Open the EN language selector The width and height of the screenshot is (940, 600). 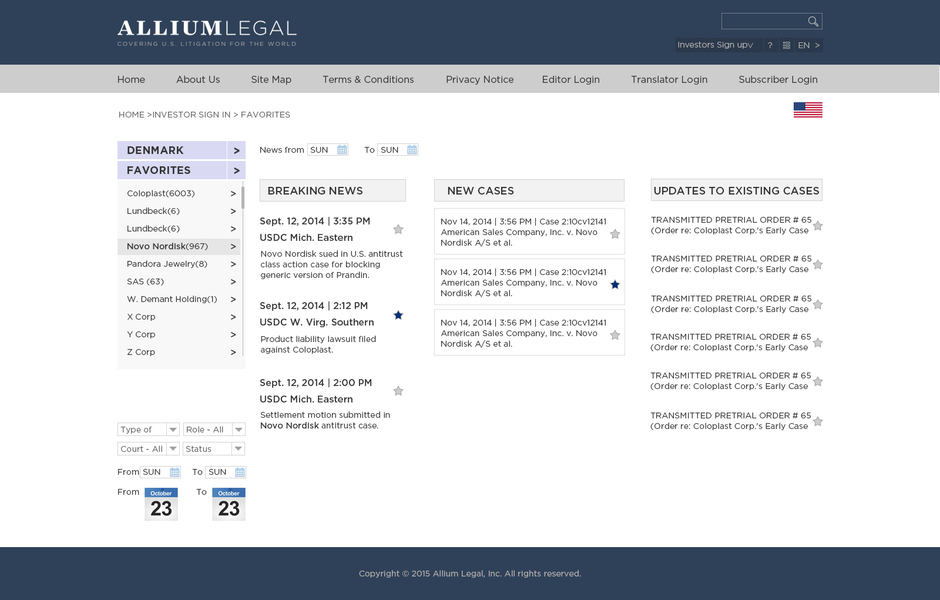coord(809,45)
